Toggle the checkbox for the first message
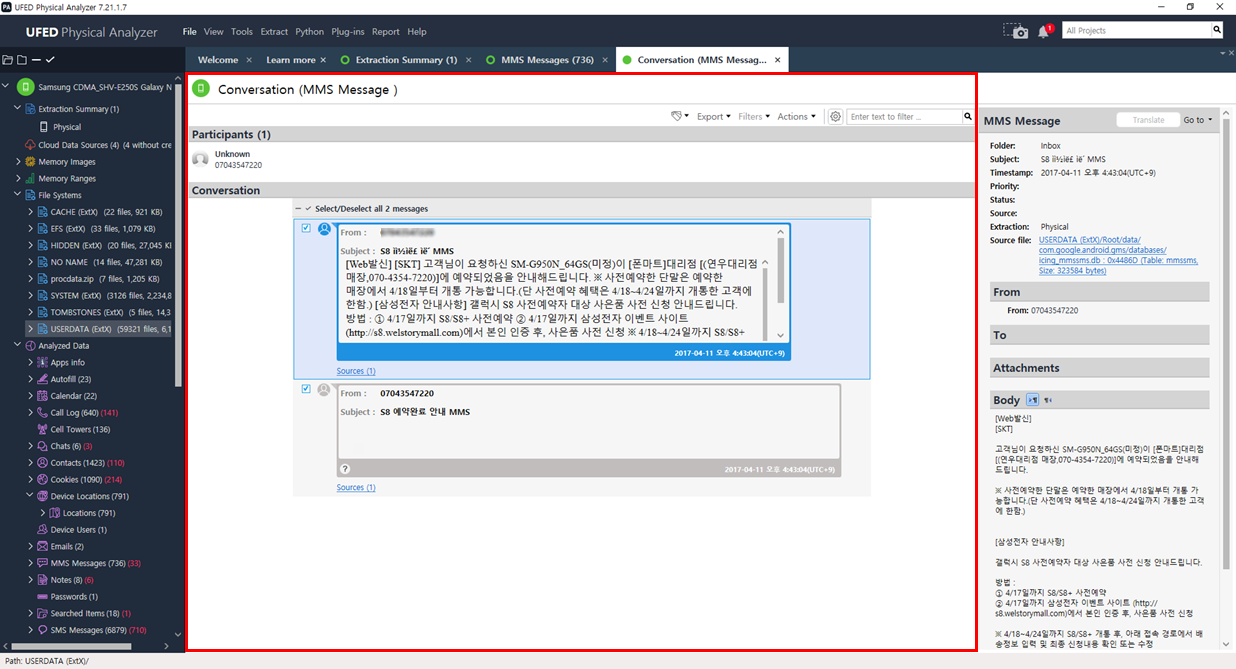 tap(306, 228)
